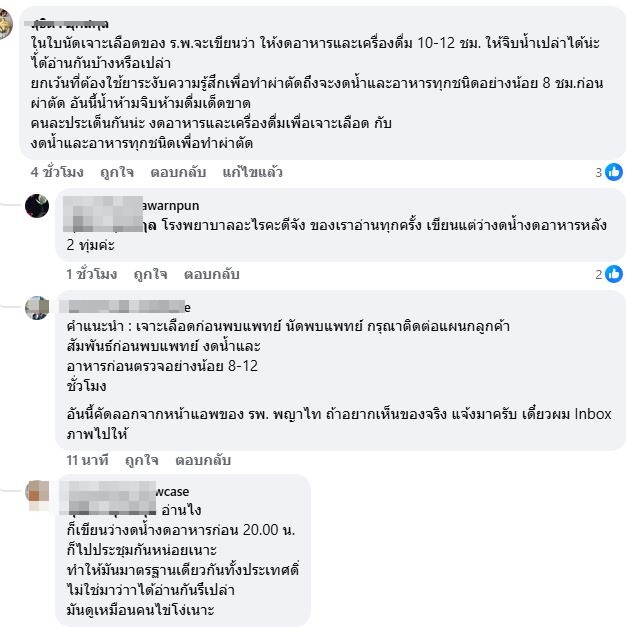Image resolution: width=626 pixels, height=627 pixels.
Task: Open the 4 ชั่วโมง timestamp link
Action: 57,172
